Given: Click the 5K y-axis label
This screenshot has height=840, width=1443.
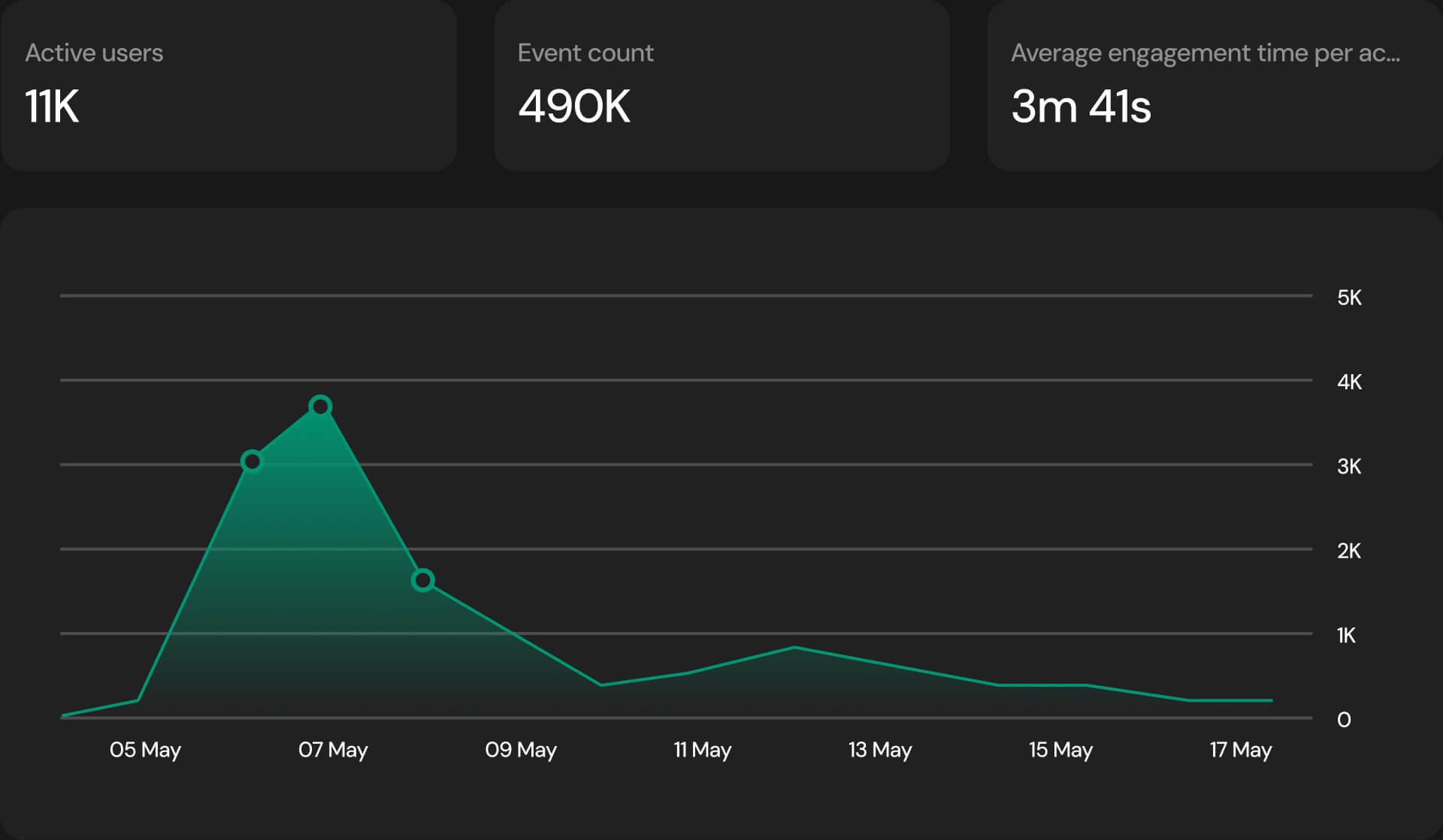Looking at the screenshot, I should 1349,298.
